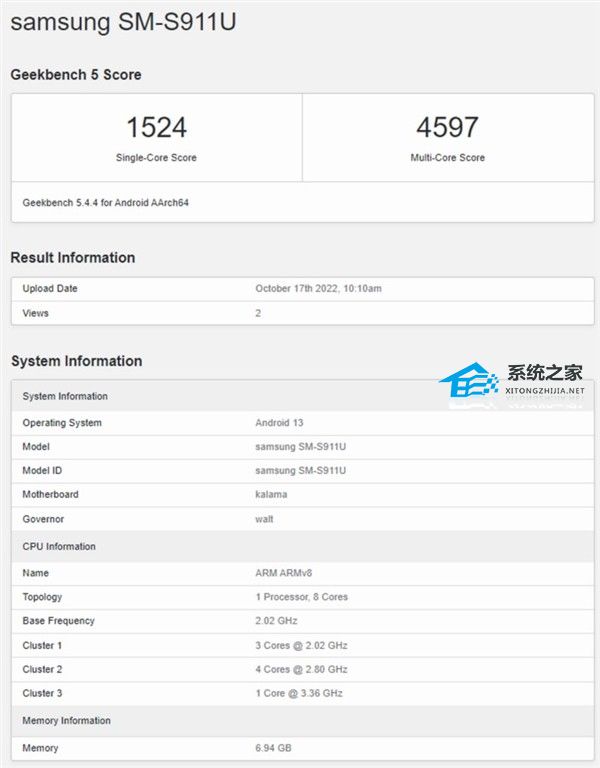600x768 pixels.
Task: Click the 'Cluster 1' row label
Action: tap(42, 646)
